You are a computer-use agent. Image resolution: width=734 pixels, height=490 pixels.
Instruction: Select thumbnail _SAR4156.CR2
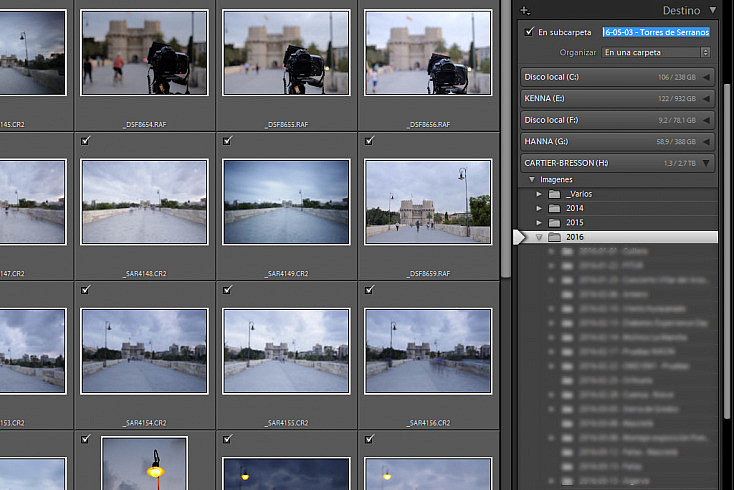pyautogui.click(x=428, y=351)
